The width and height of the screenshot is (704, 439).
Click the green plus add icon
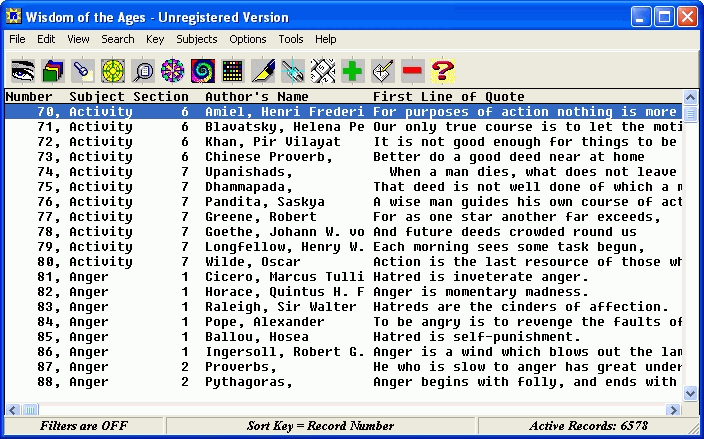tap(352, 71)
